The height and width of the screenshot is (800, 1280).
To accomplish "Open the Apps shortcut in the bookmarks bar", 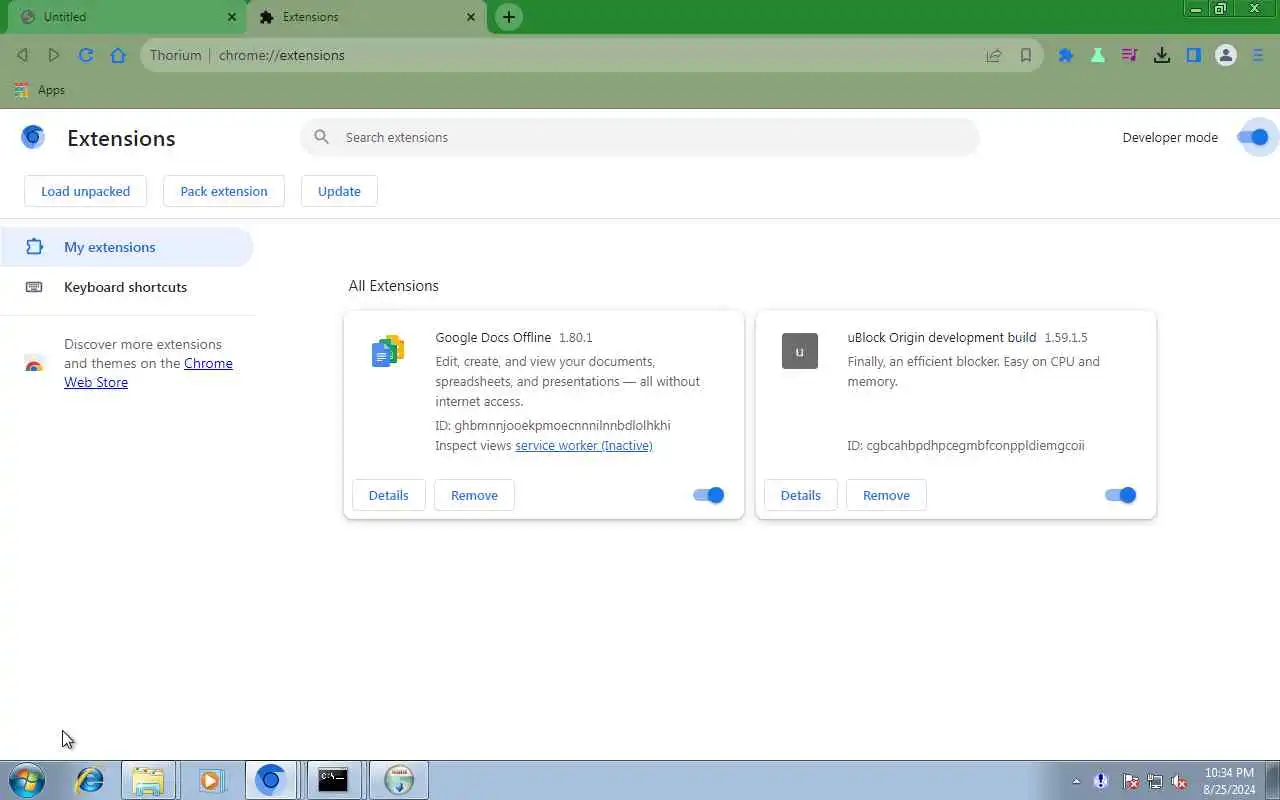I will (x=40, y=90).
